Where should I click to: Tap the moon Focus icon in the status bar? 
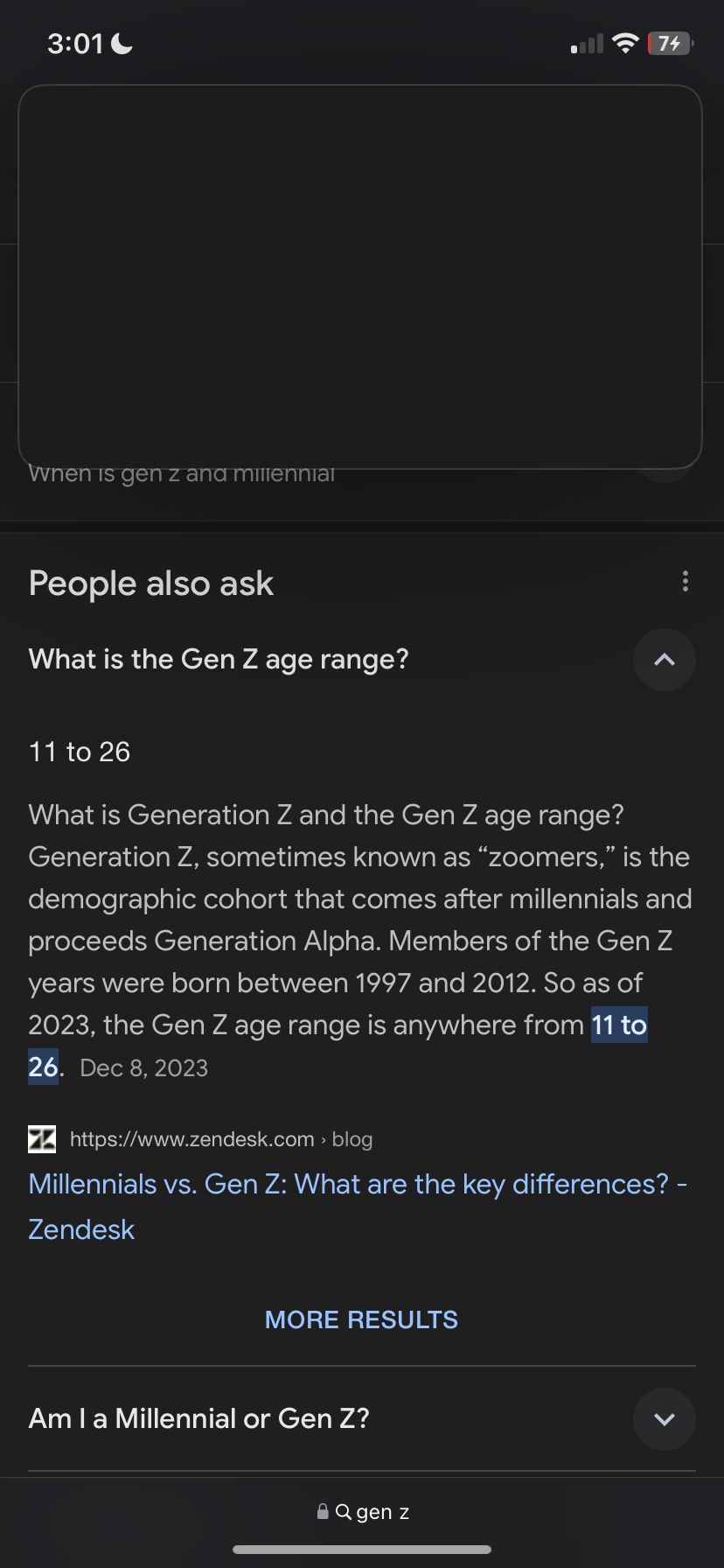point(122,44)
